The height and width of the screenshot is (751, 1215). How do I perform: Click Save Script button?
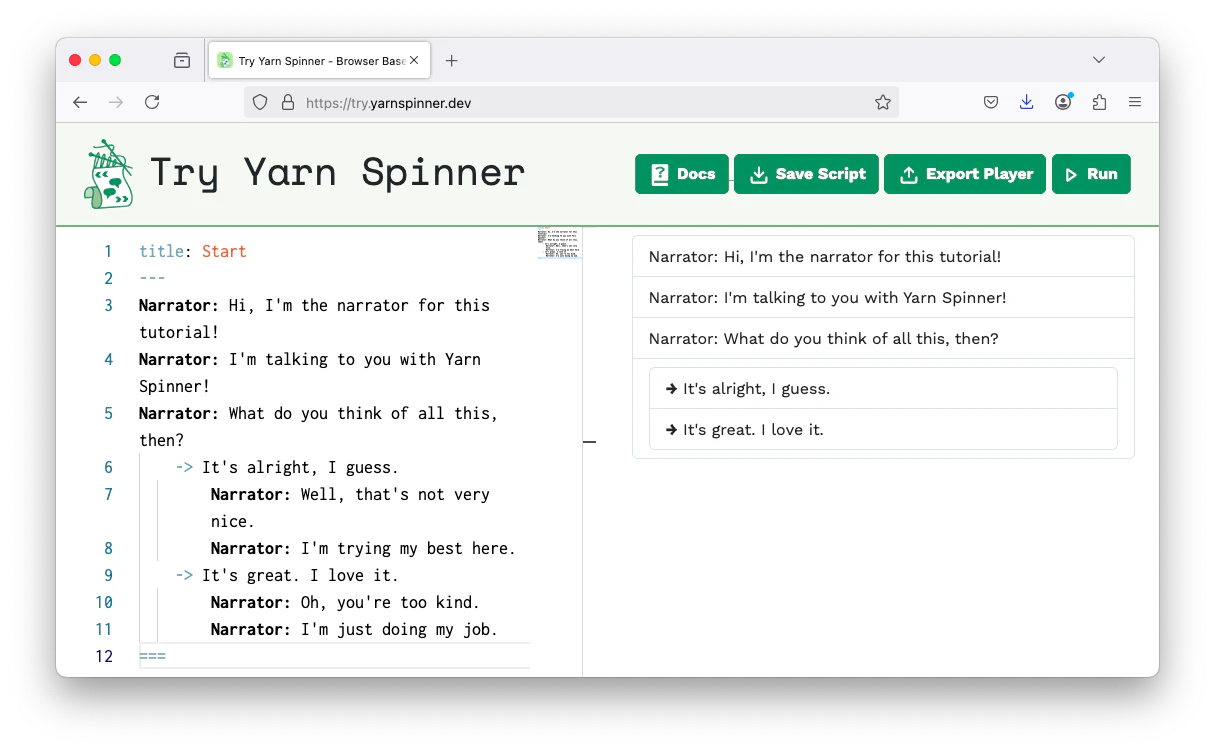(806, 174)
